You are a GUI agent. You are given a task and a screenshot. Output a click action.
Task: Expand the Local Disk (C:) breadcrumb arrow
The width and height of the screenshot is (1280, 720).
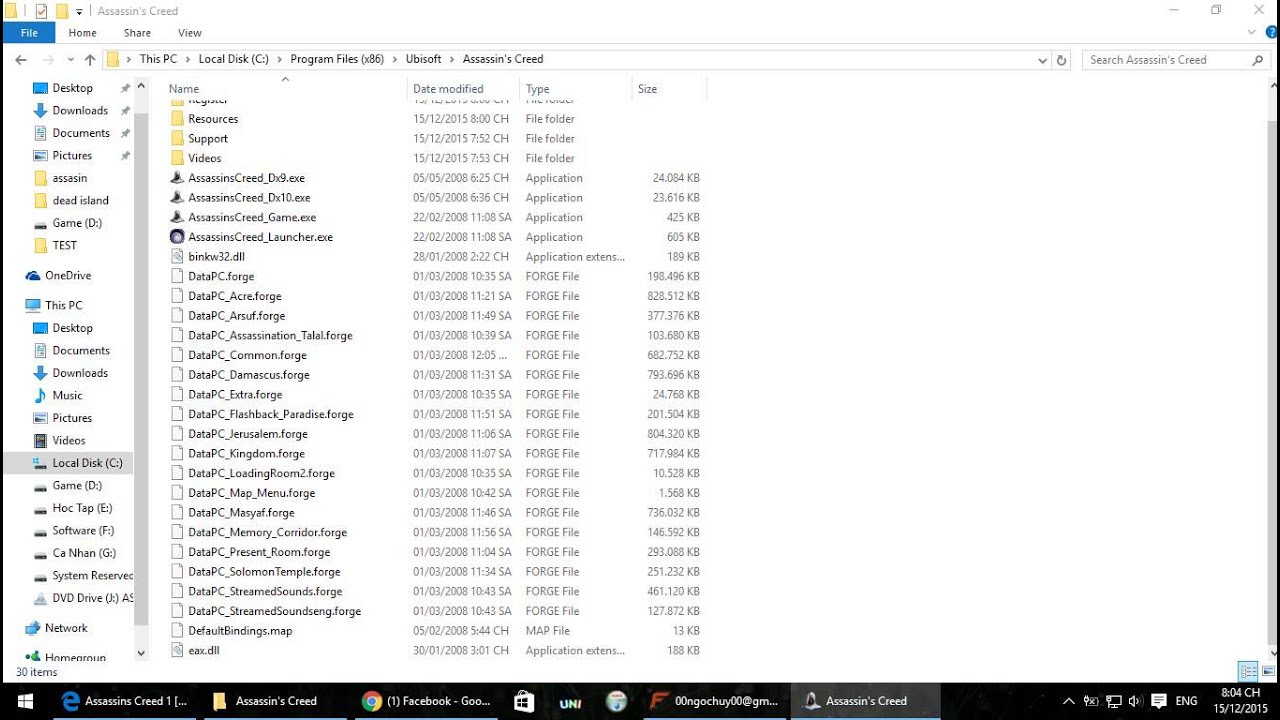pos(280,60)
